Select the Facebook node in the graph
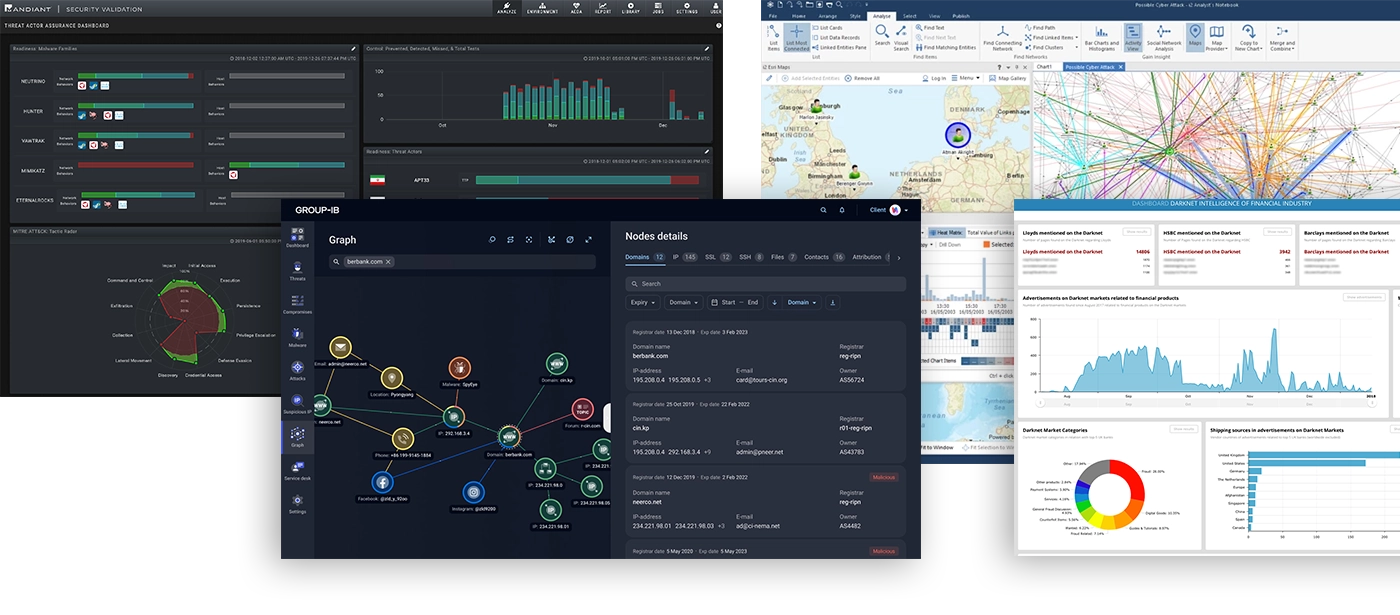Image resolution: width=1400 pixels, height=615 pixels. [x=383, y=482]
